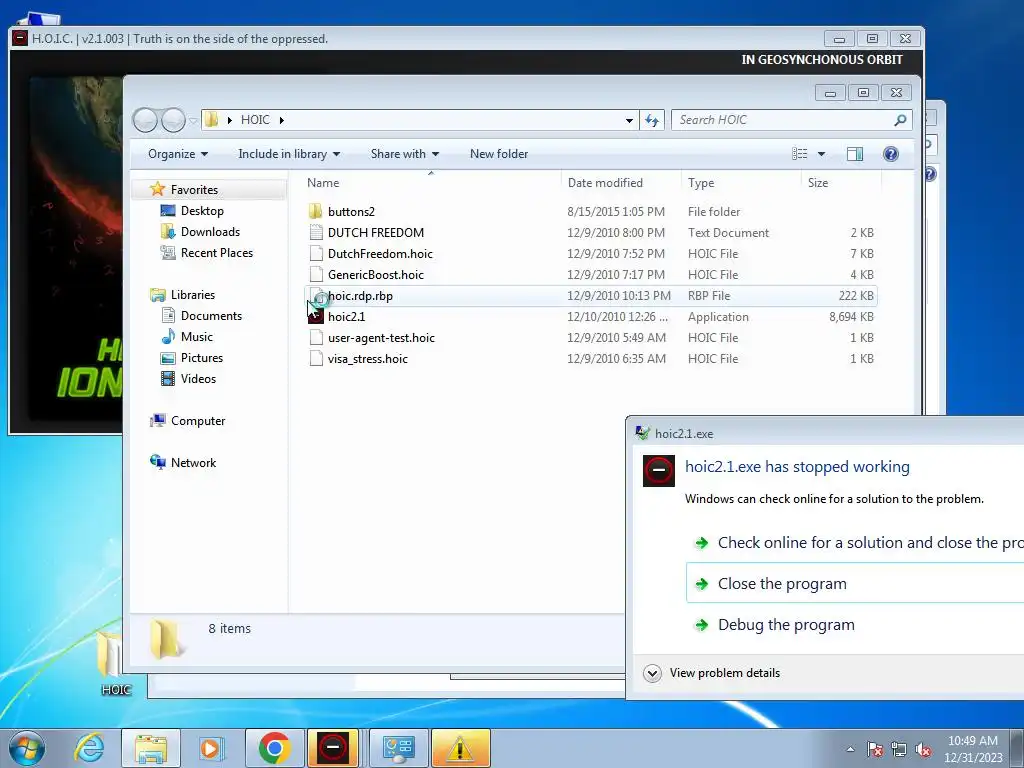Click the HOIC title bar app icon
Viewport: 1024px width, 768px height.
(20, 38)
